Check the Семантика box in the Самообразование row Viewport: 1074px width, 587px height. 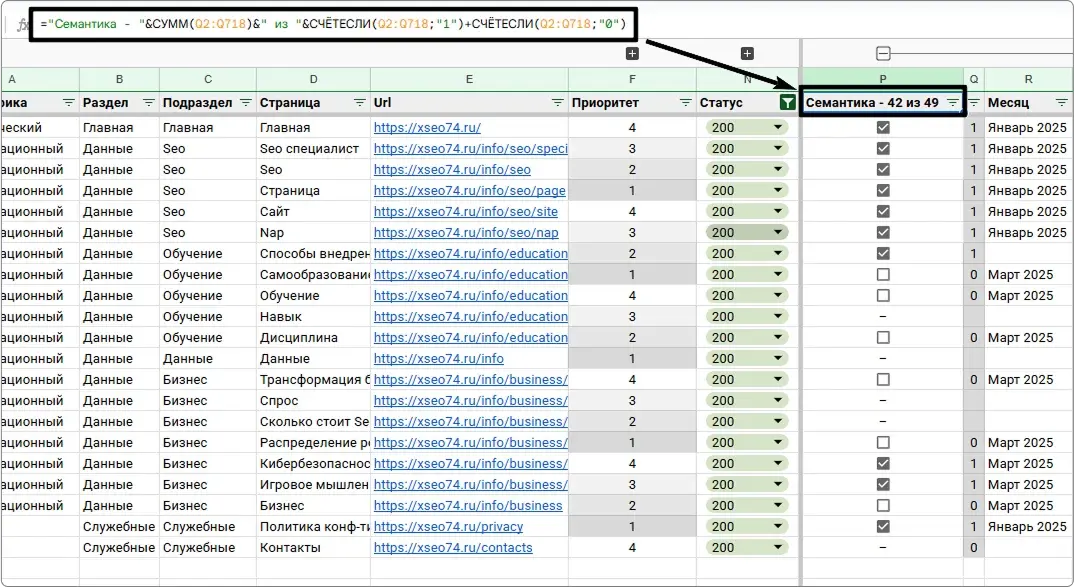(x=883, y=275)
